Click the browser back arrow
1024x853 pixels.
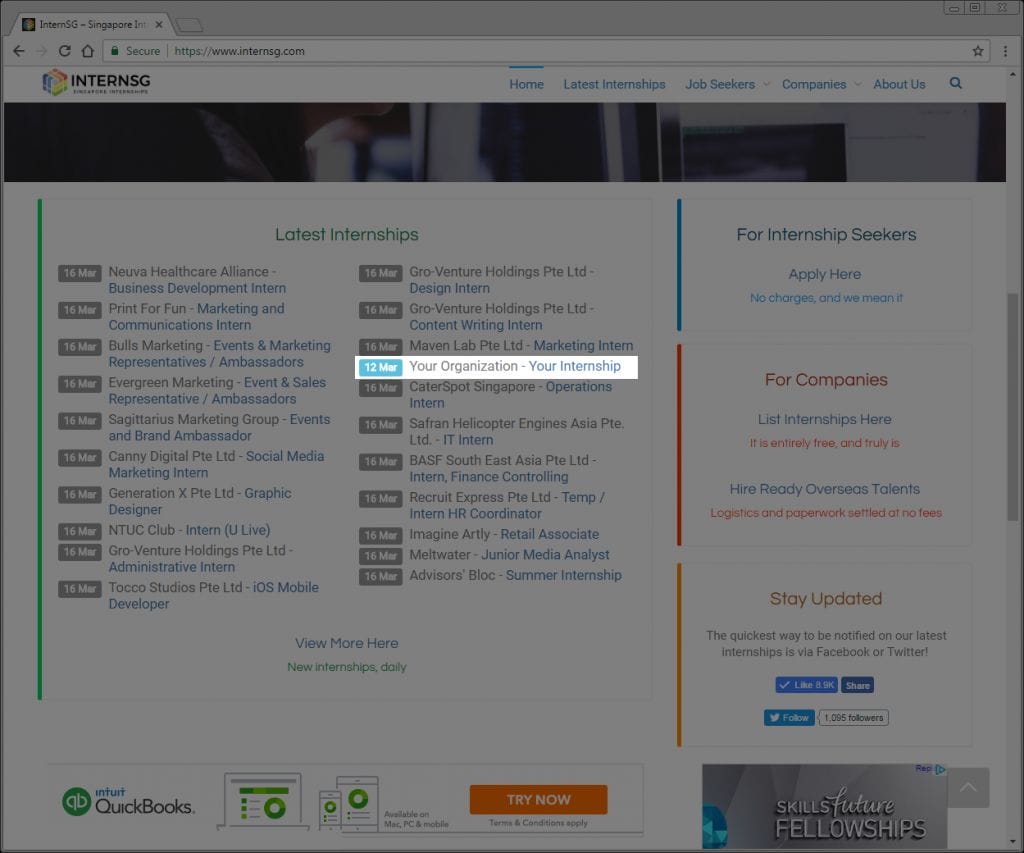coord(19,51)
